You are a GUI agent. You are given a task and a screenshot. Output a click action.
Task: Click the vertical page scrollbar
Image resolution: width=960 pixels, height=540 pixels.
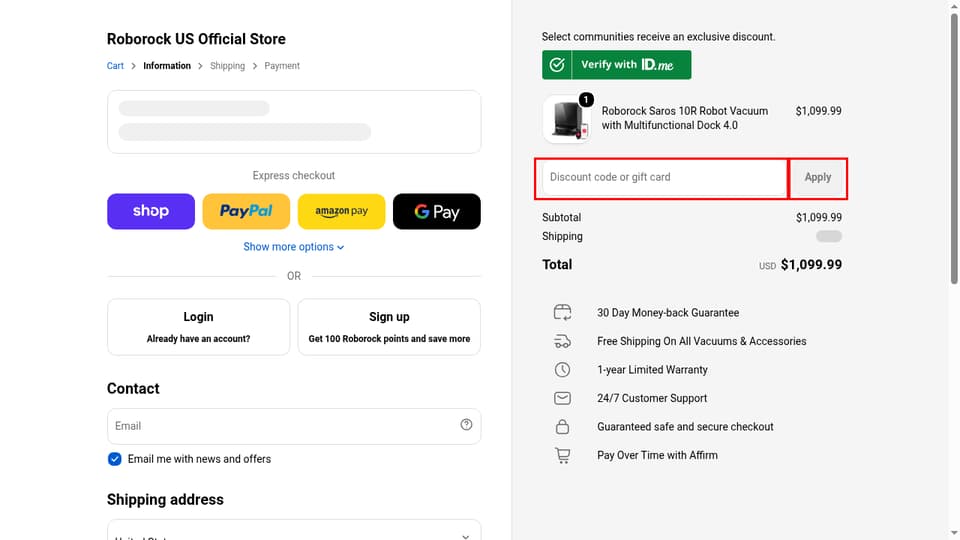point(954,149)
